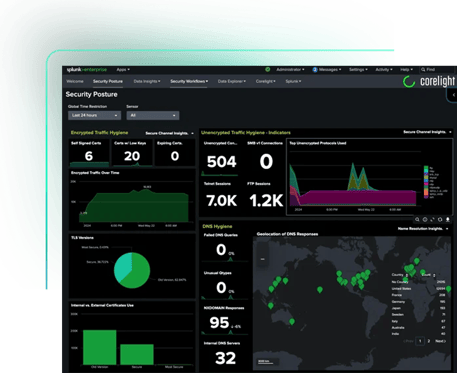Go to page 2 of country table
The height and width of the screenshot is (373, 457).
pyautogui.click(x=429, y=341)
